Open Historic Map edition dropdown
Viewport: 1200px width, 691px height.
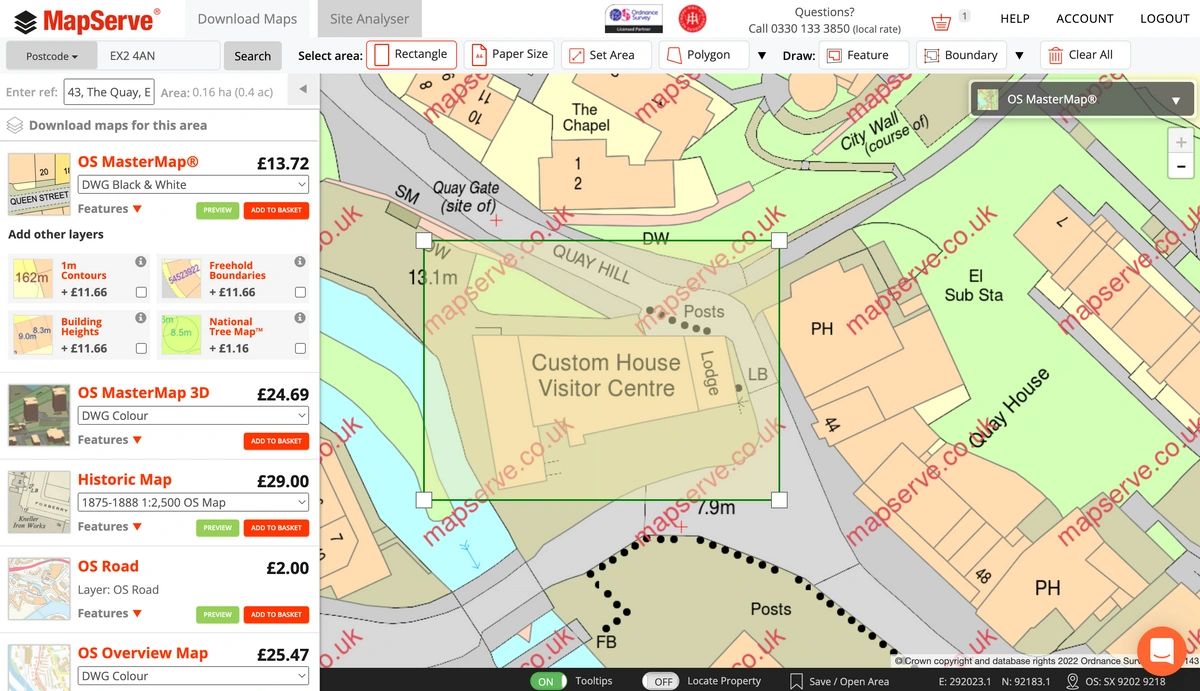pyautogui.click(x=193, y=503)
